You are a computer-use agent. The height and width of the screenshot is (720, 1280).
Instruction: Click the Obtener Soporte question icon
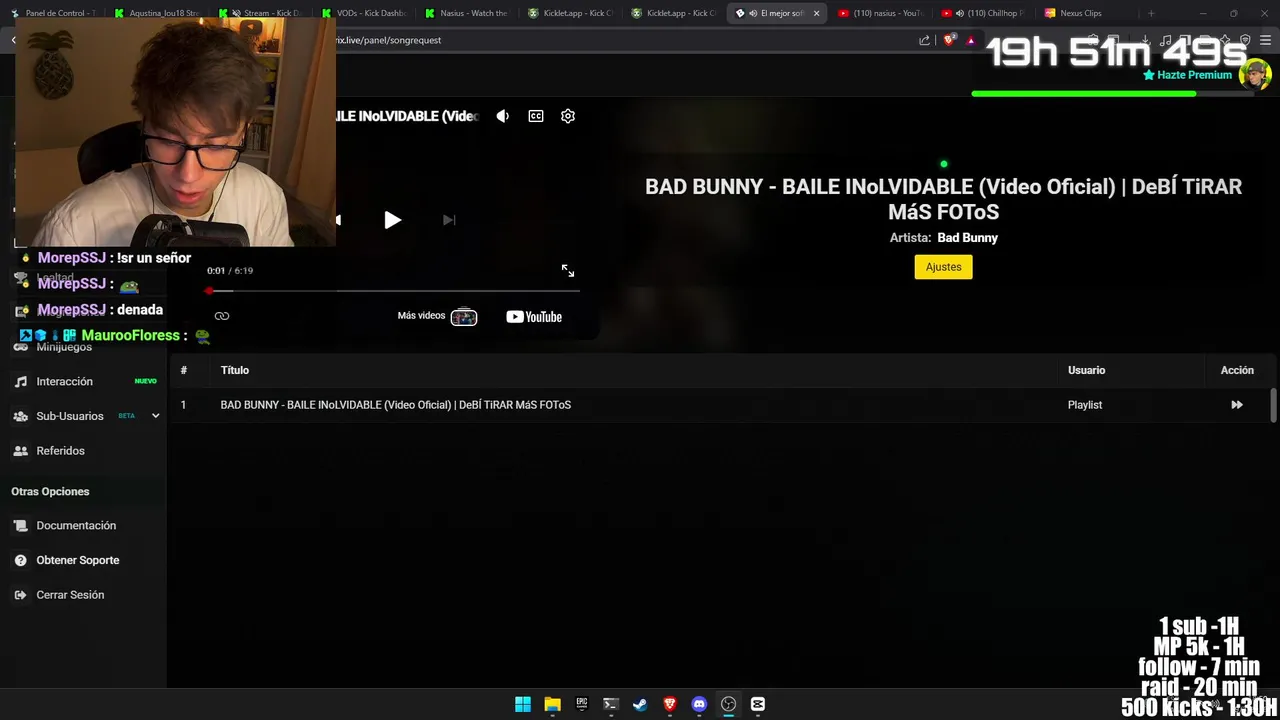[20, 561]
